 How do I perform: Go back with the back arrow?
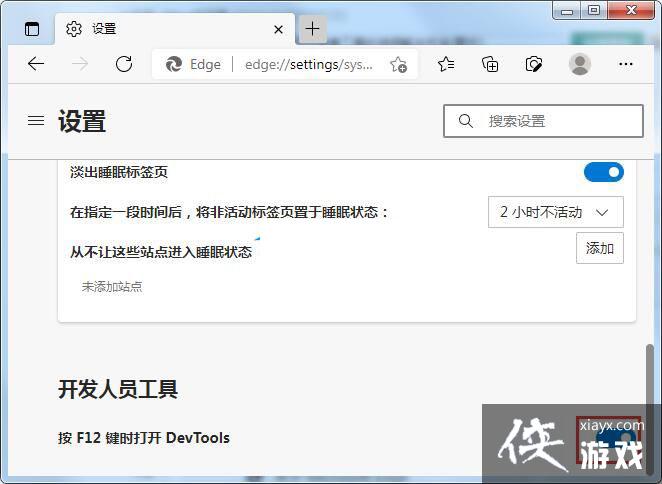[x=36, y=64]
